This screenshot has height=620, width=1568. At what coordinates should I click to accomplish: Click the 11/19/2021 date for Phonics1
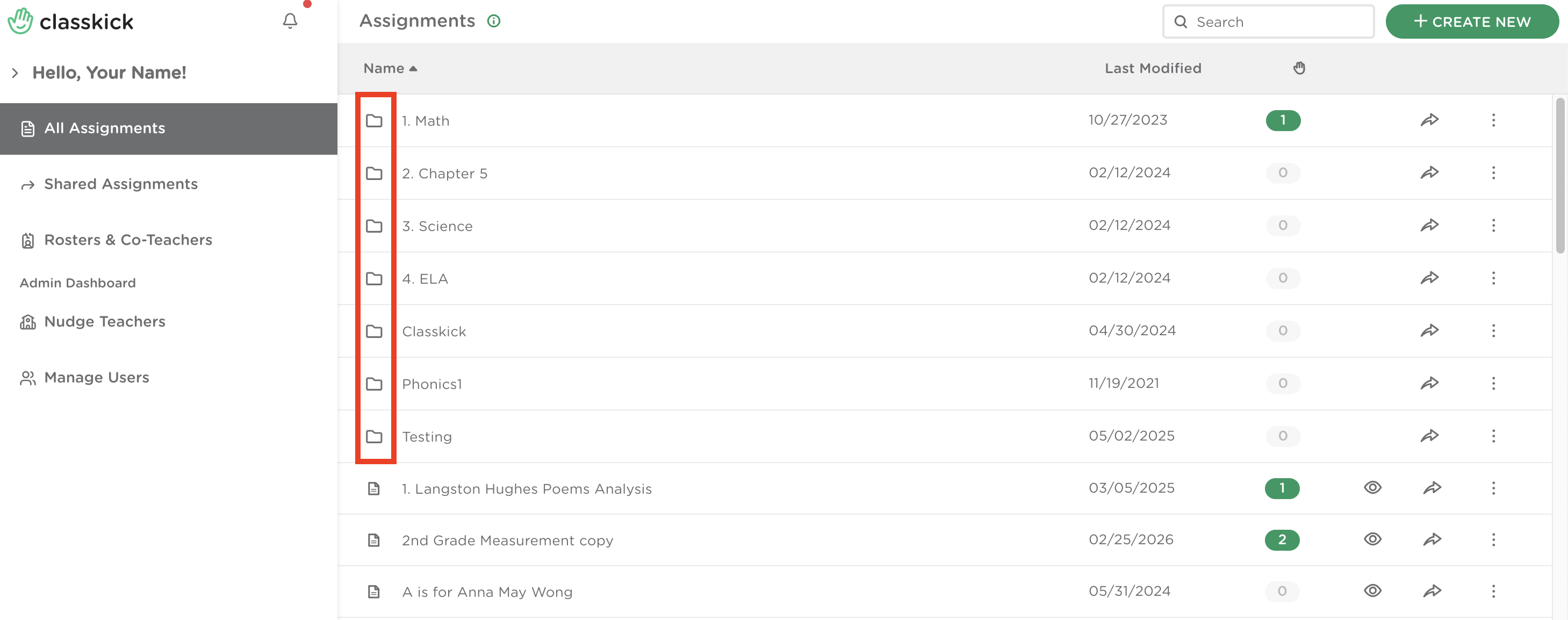coord(1124,383)
